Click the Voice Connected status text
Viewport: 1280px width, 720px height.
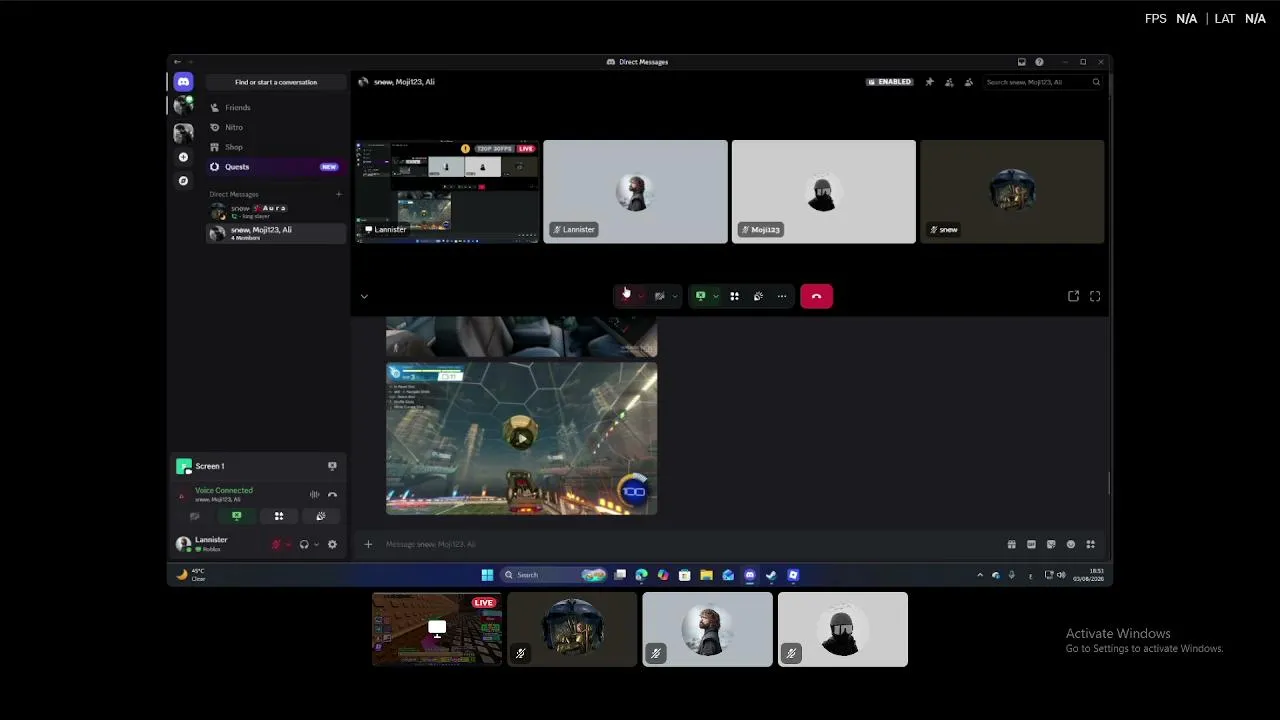point(224,490)
